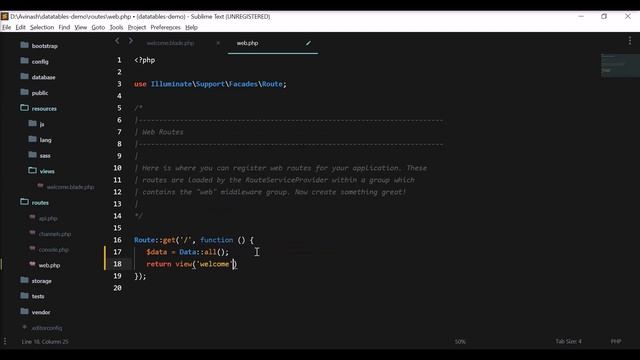Click unsaved pencil icon on web.php tab

308,43
